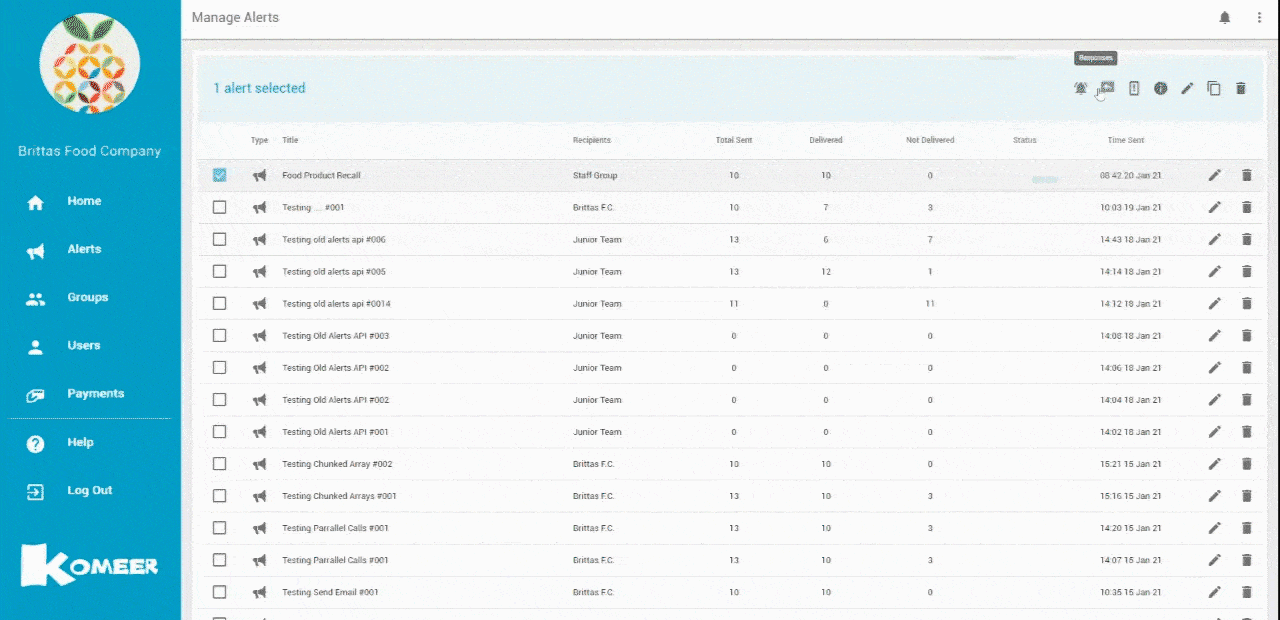The image size is (1280, 620).
Task: Check Testing Send Email #001 checkbox
Action: coord(220,592)
